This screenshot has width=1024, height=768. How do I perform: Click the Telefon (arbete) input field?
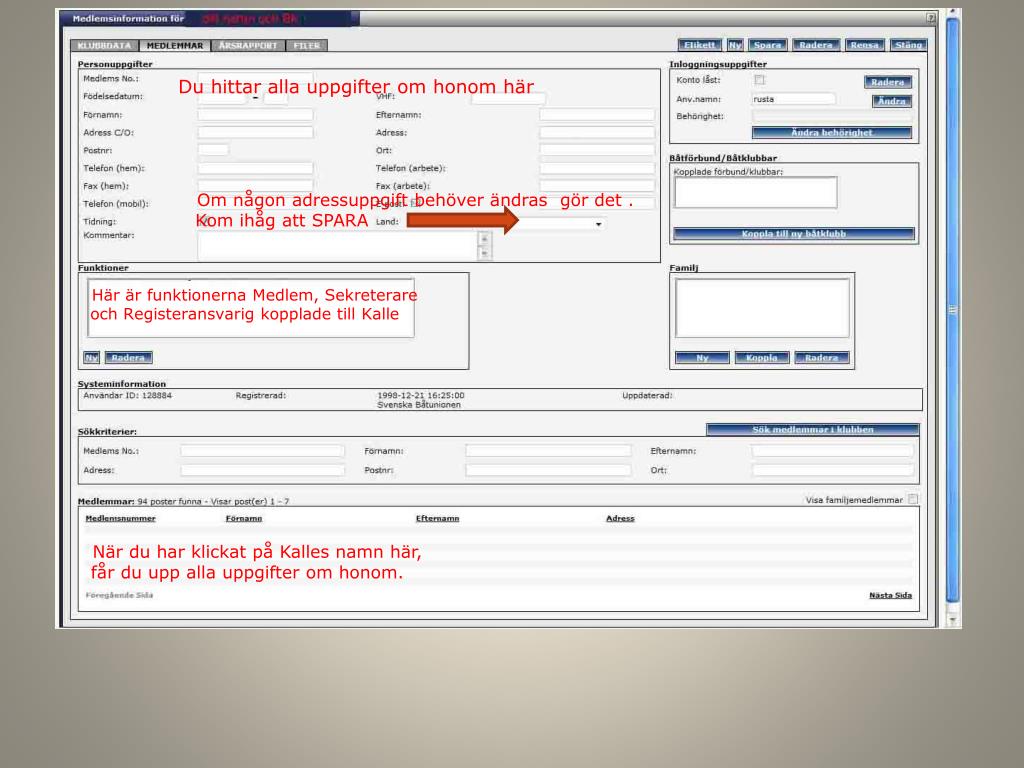pos(597,168)
